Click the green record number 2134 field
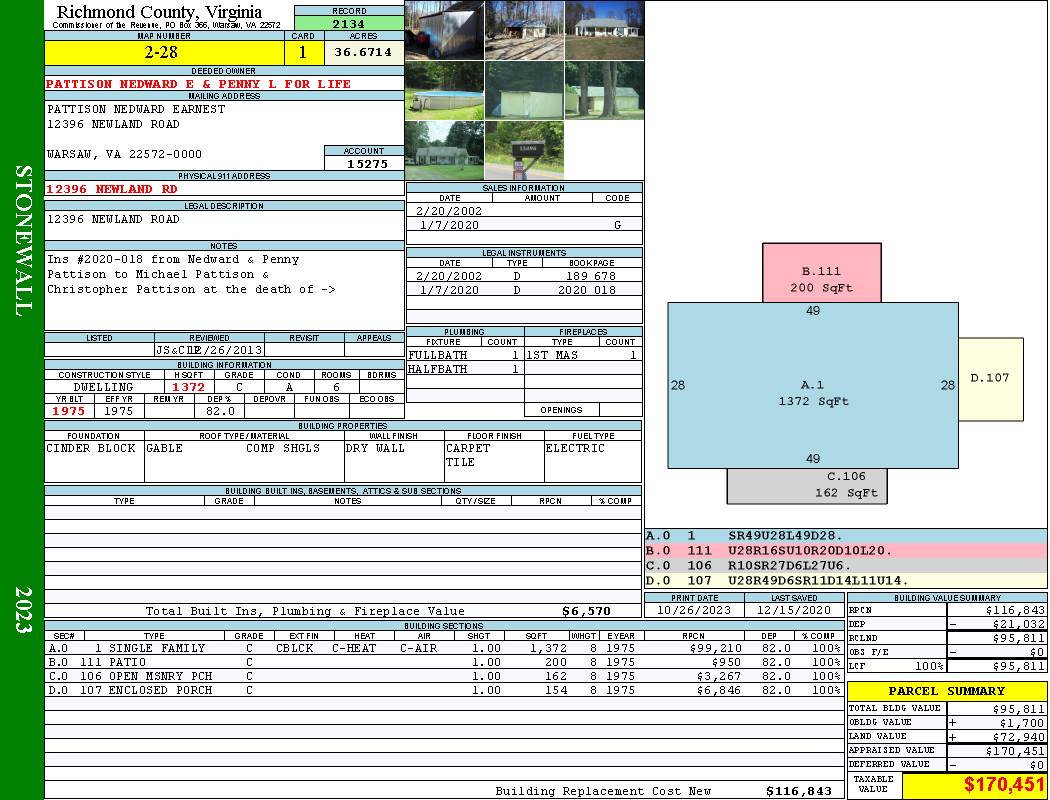Viewport: 1050px width, 800px height. 349,24
